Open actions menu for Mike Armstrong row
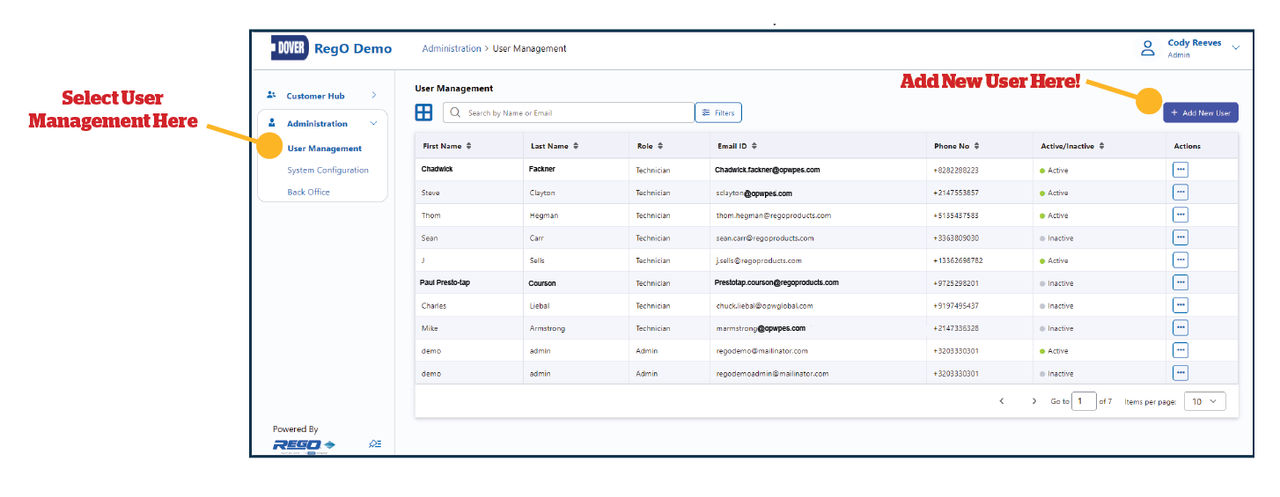 1180,328
